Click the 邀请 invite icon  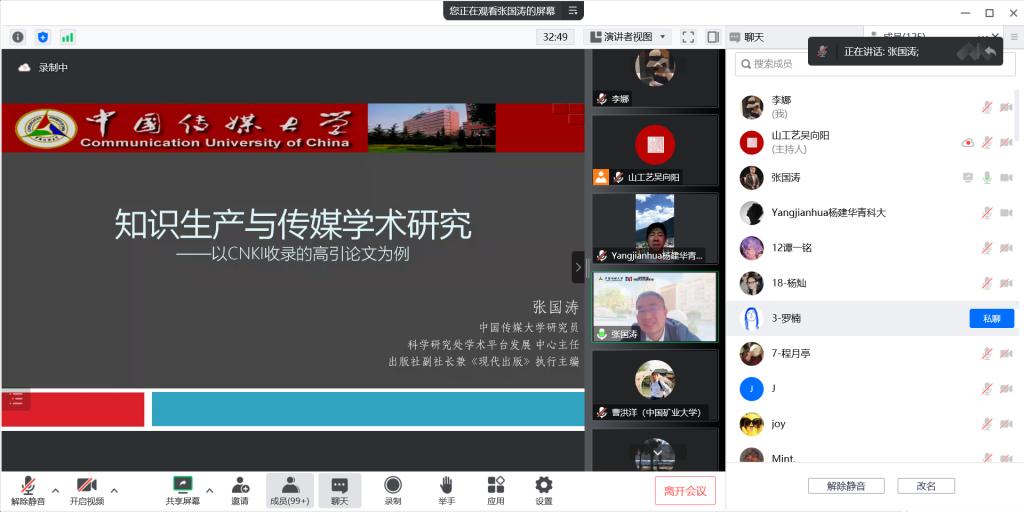point(240,490)
